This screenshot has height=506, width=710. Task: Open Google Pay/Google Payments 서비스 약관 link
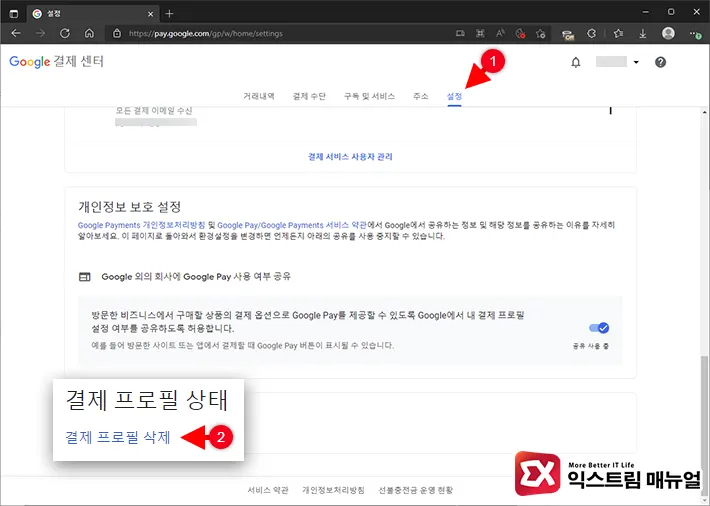click(292, 225)
